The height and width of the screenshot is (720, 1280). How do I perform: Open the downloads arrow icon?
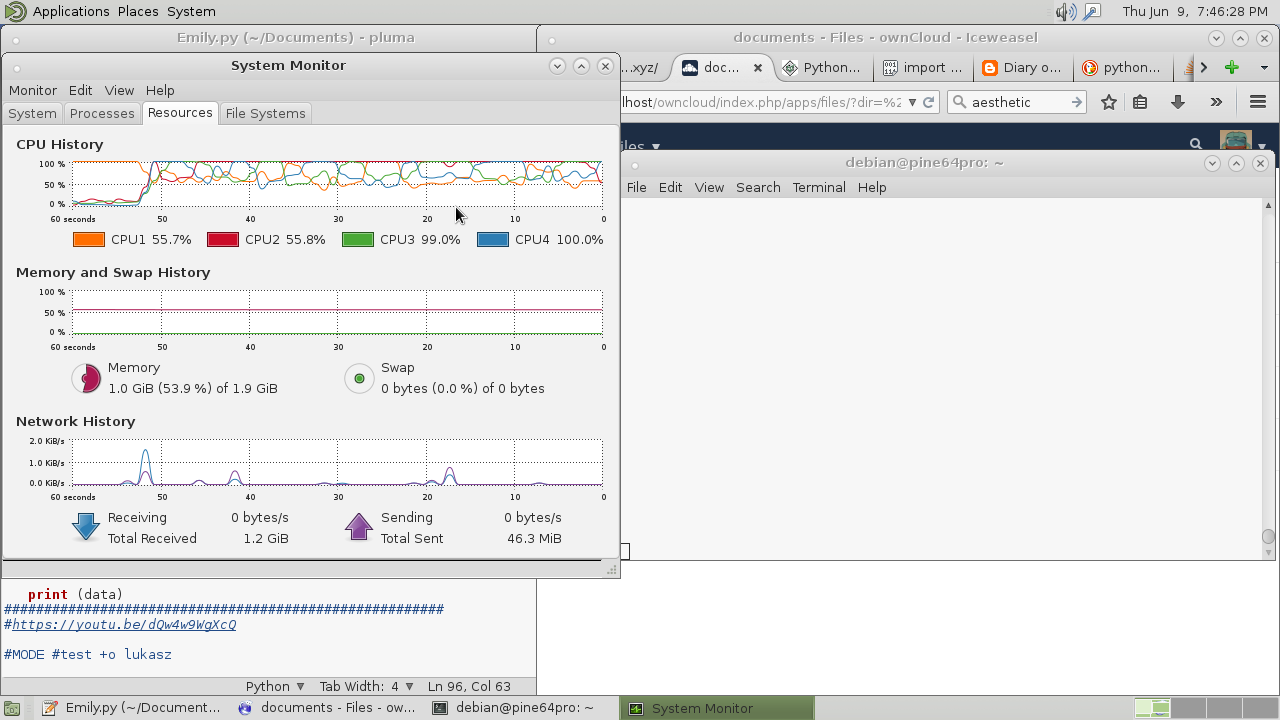[1178, 102]
